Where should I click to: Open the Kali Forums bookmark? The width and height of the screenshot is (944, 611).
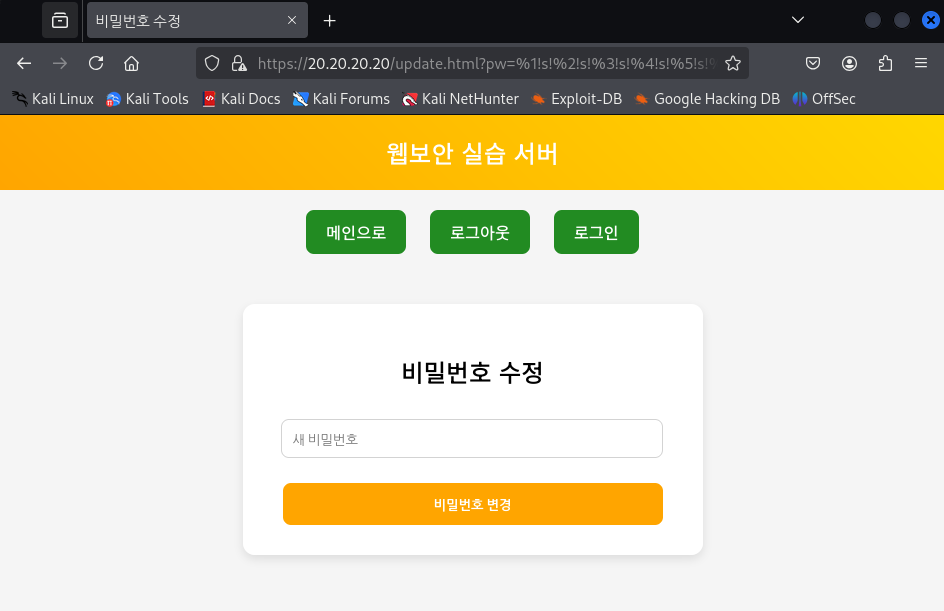pyautogui.click(x=341, y=99)
